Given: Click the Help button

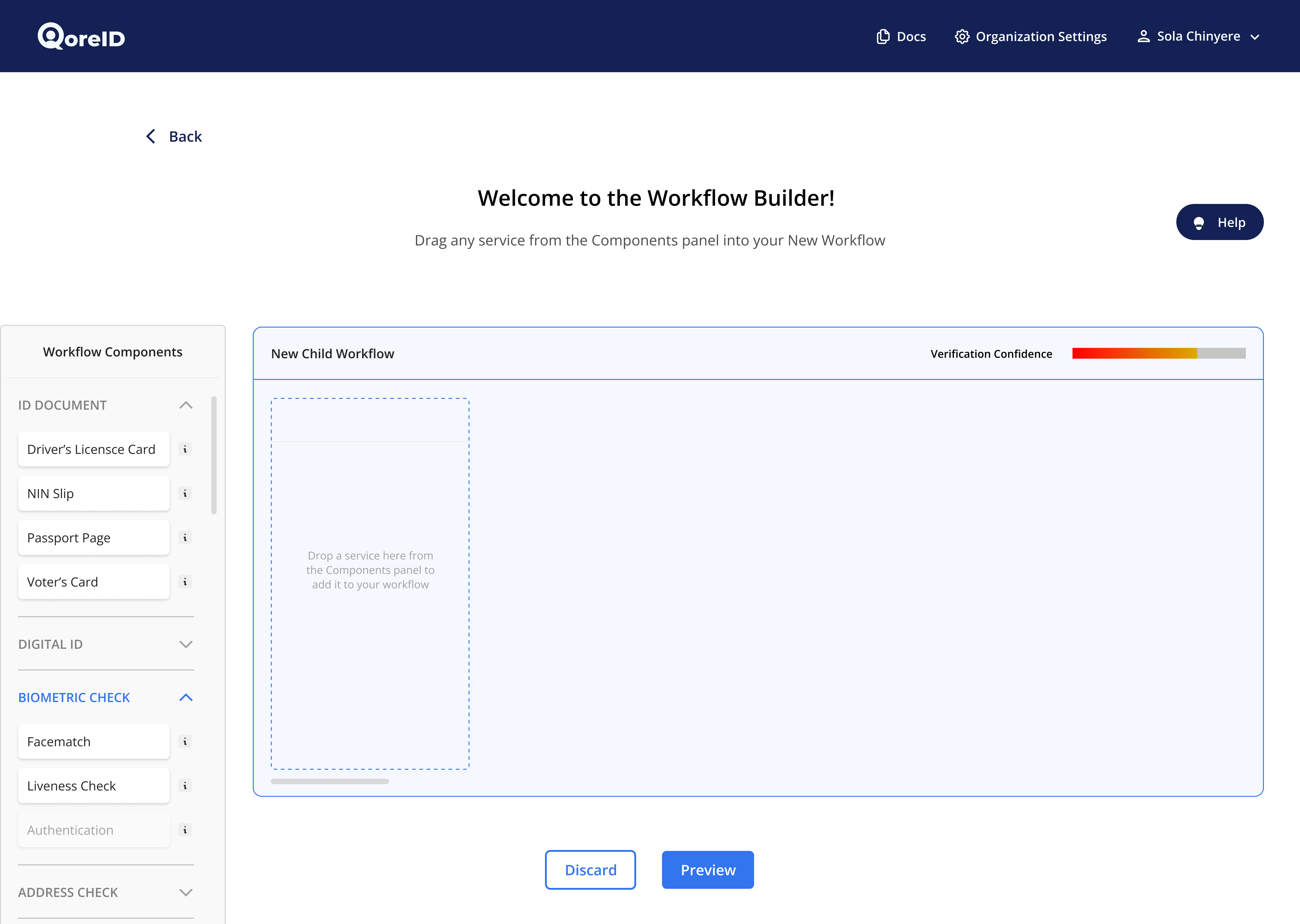Looking at the screenshot, I should (1219, 222).
